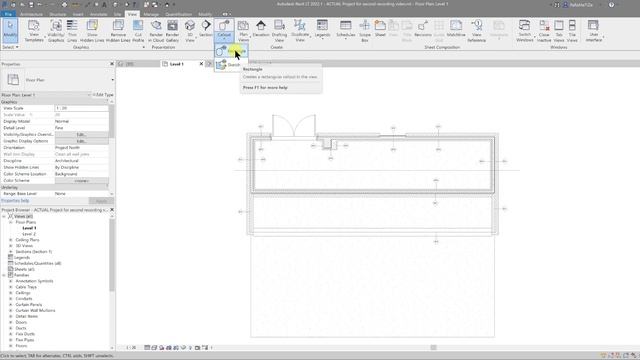Choose Rectangle callout option
The image size is (640, 360).
[231, 51]
